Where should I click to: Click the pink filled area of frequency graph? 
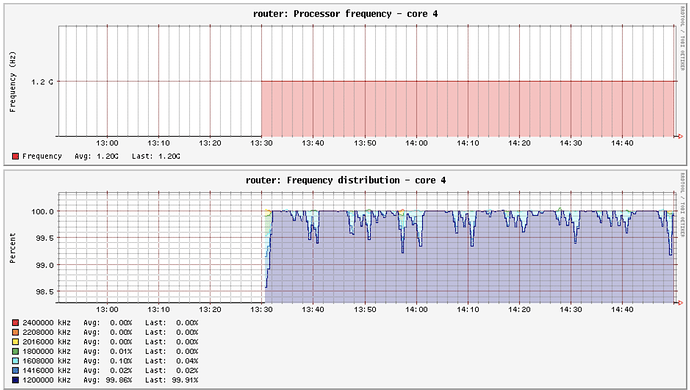pyautogui.click(x=467, y=109)
